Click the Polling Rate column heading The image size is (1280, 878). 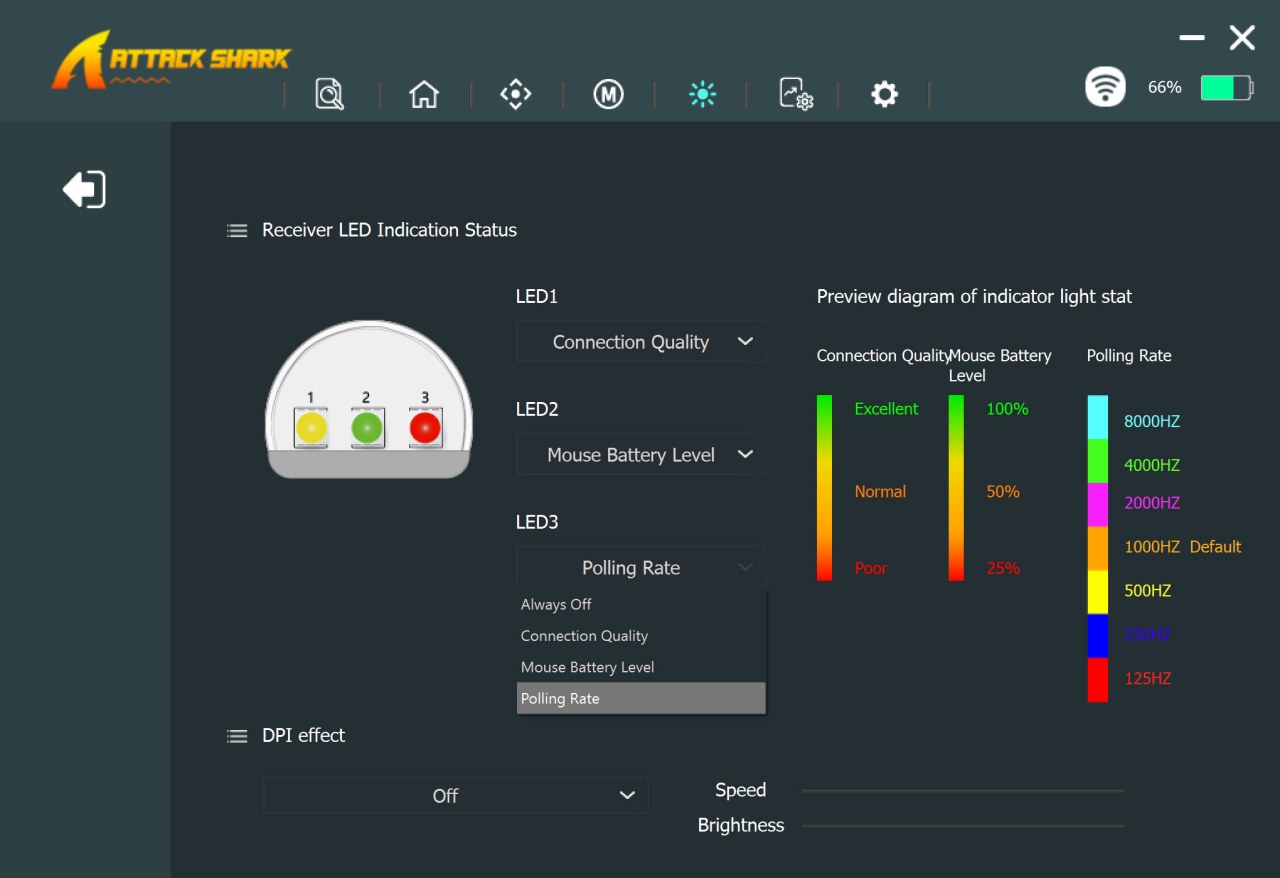click(x=1129, y=356)
